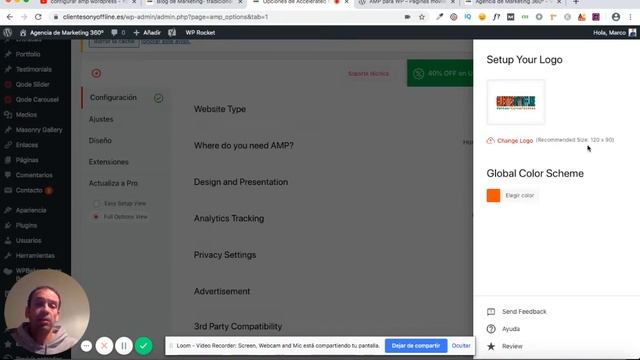The width and height of the screenshot is (640, 360).
Task: Click the 40% OFF green banner
Action: 440,73
